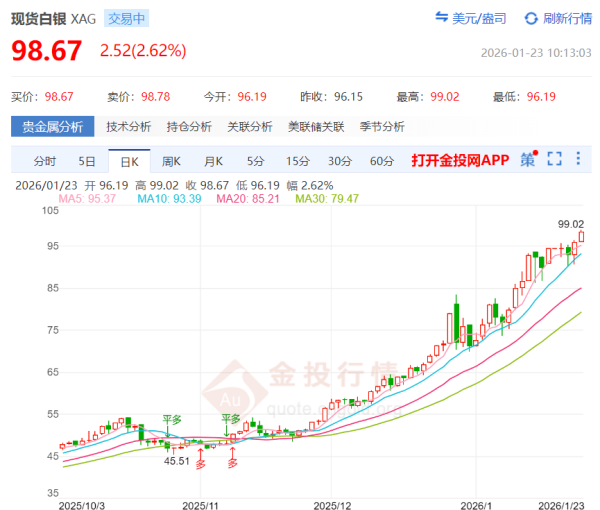Switch chart to 周K
600x510 pixels.
(171, 161)
